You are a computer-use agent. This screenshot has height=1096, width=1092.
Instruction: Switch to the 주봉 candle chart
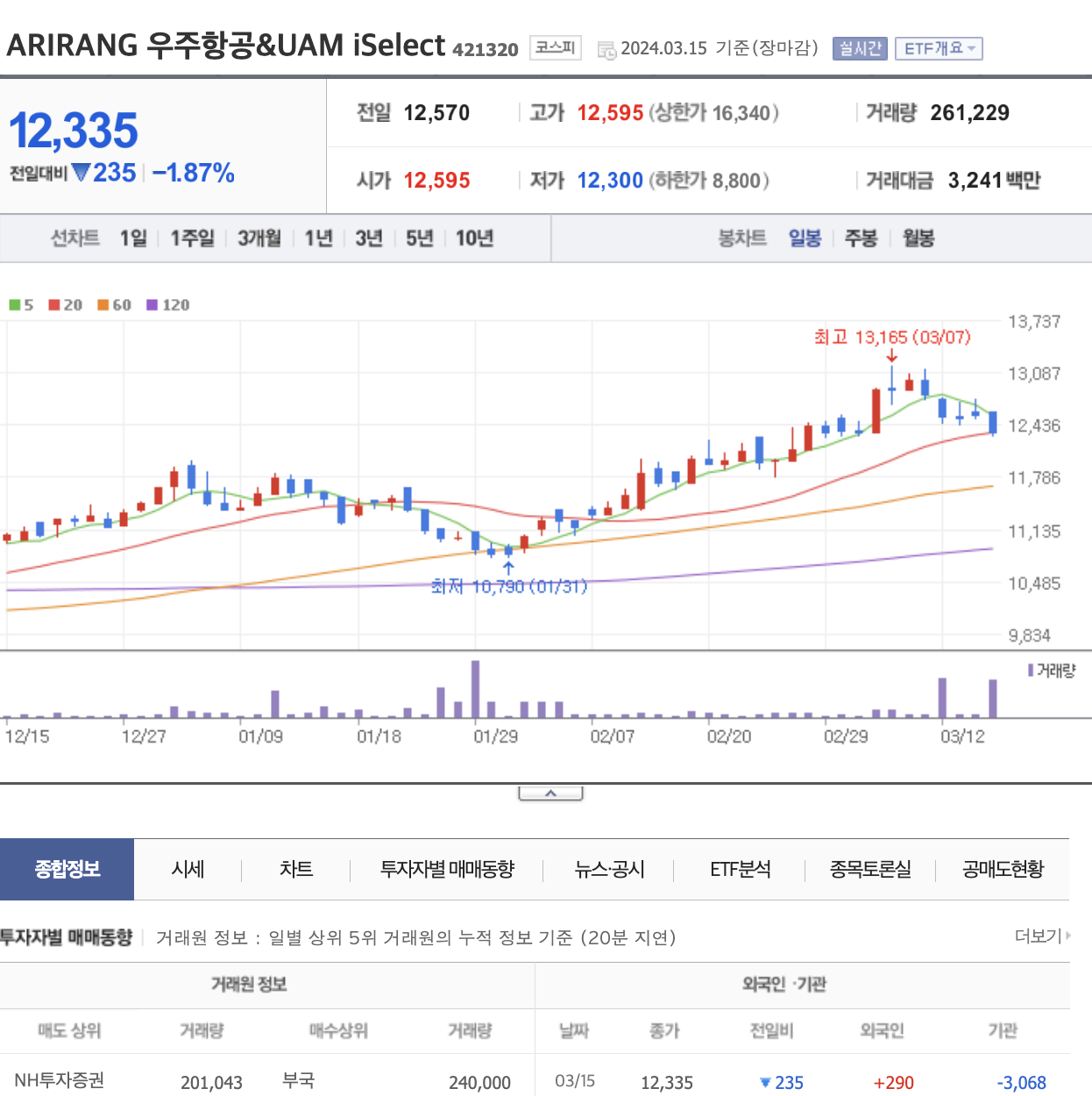861,238
